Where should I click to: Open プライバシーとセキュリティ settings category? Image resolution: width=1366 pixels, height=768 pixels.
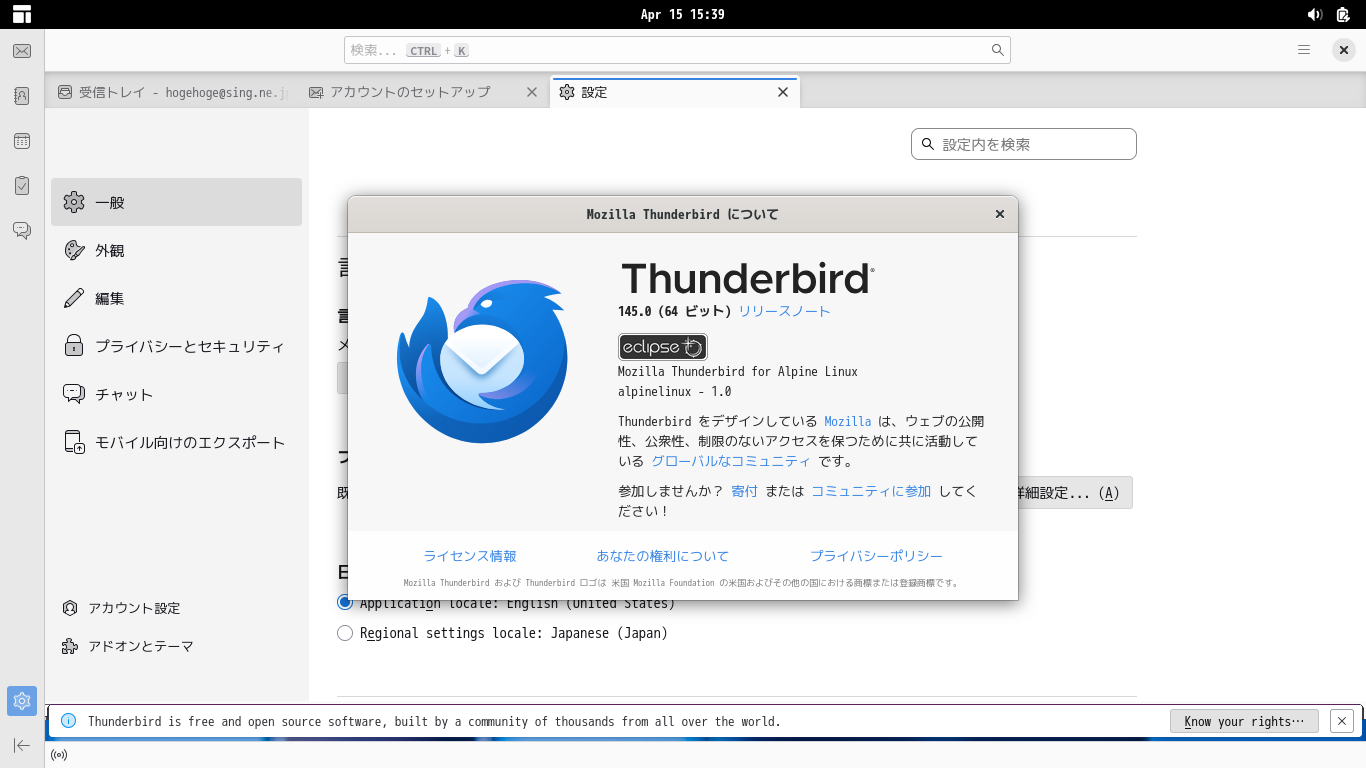177,346
